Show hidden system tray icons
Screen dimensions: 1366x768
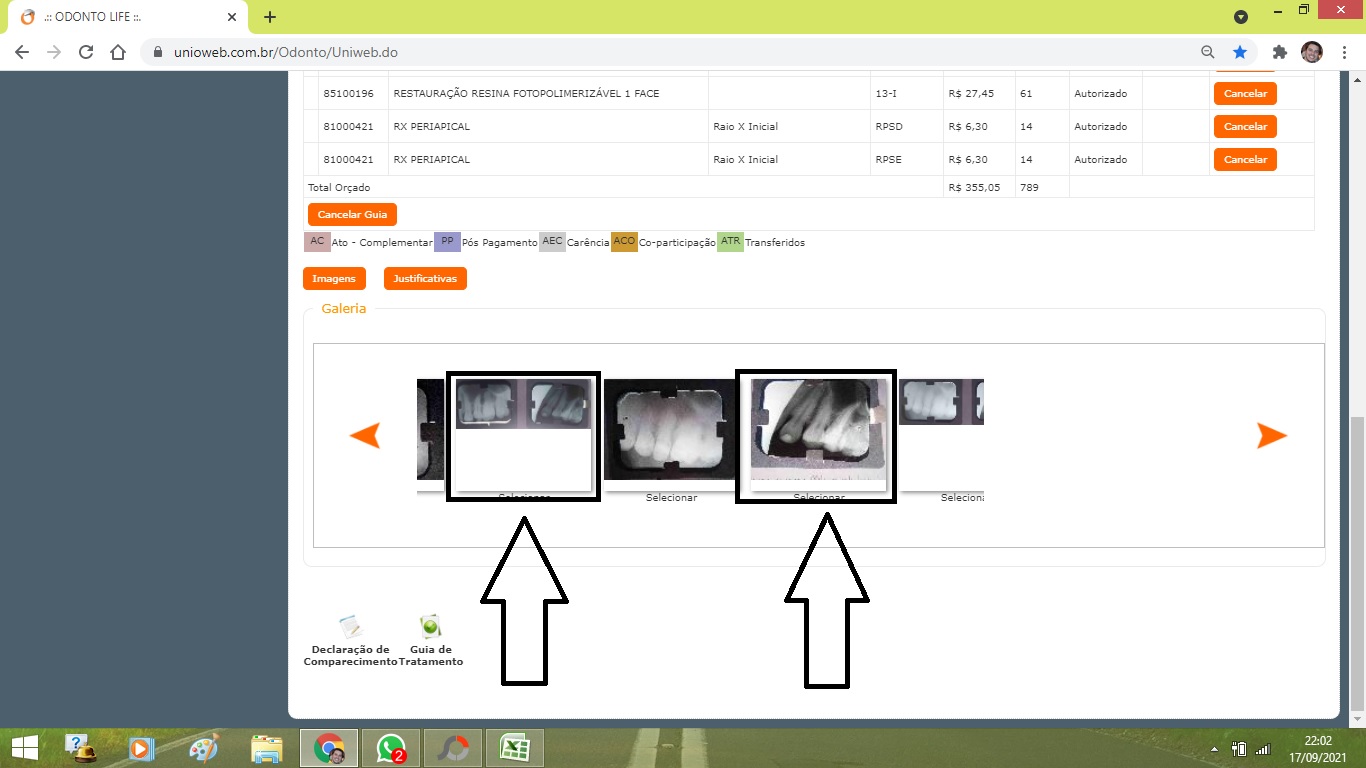click(x=1215, y=749)
